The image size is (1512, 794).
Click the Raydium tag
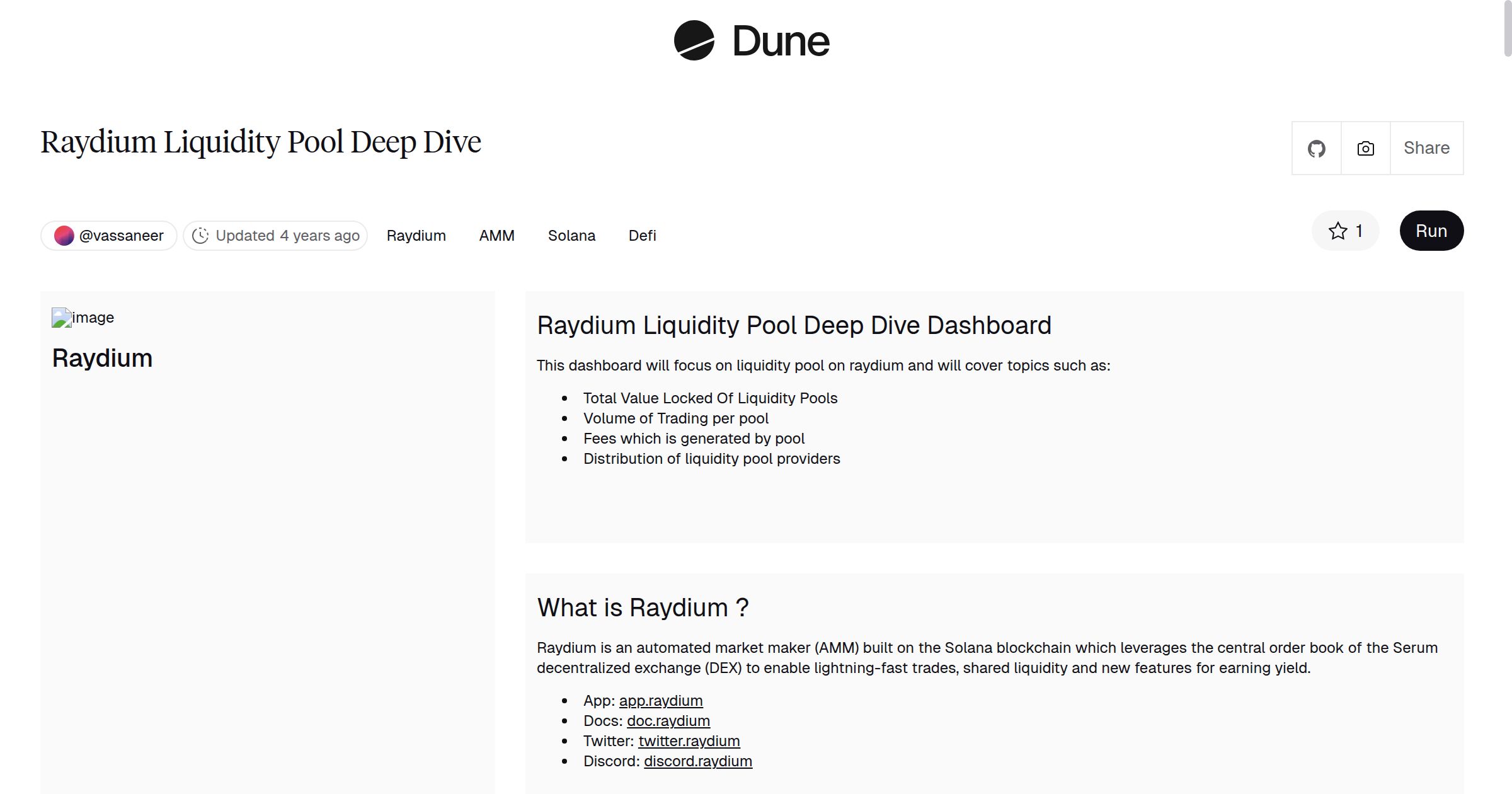click(x=416, y=235)
